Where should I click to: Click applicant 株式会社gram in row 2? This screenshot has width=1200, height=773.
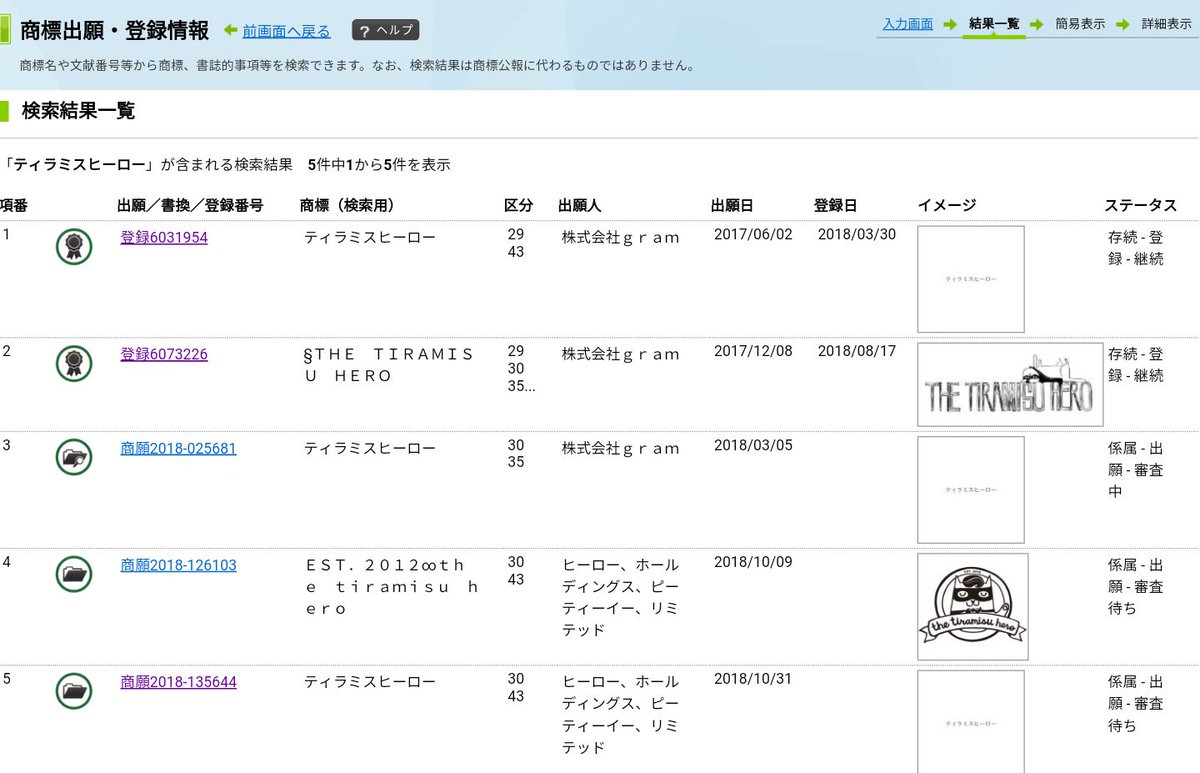[x=620, y=355]
